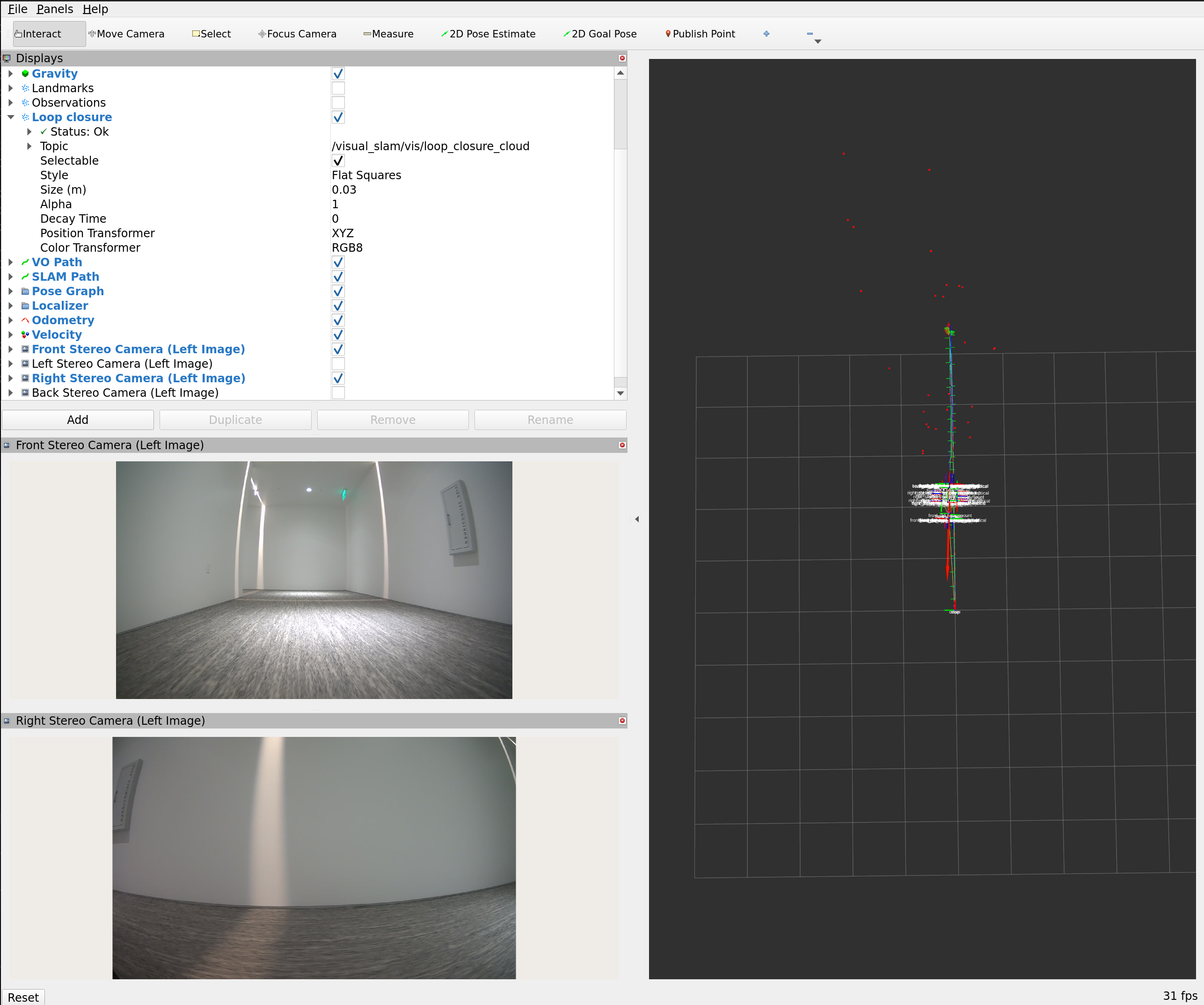Open the Help menu
Image resolution: width=1204 pixels, height=1005 pixels.
[x=95, y=9]
